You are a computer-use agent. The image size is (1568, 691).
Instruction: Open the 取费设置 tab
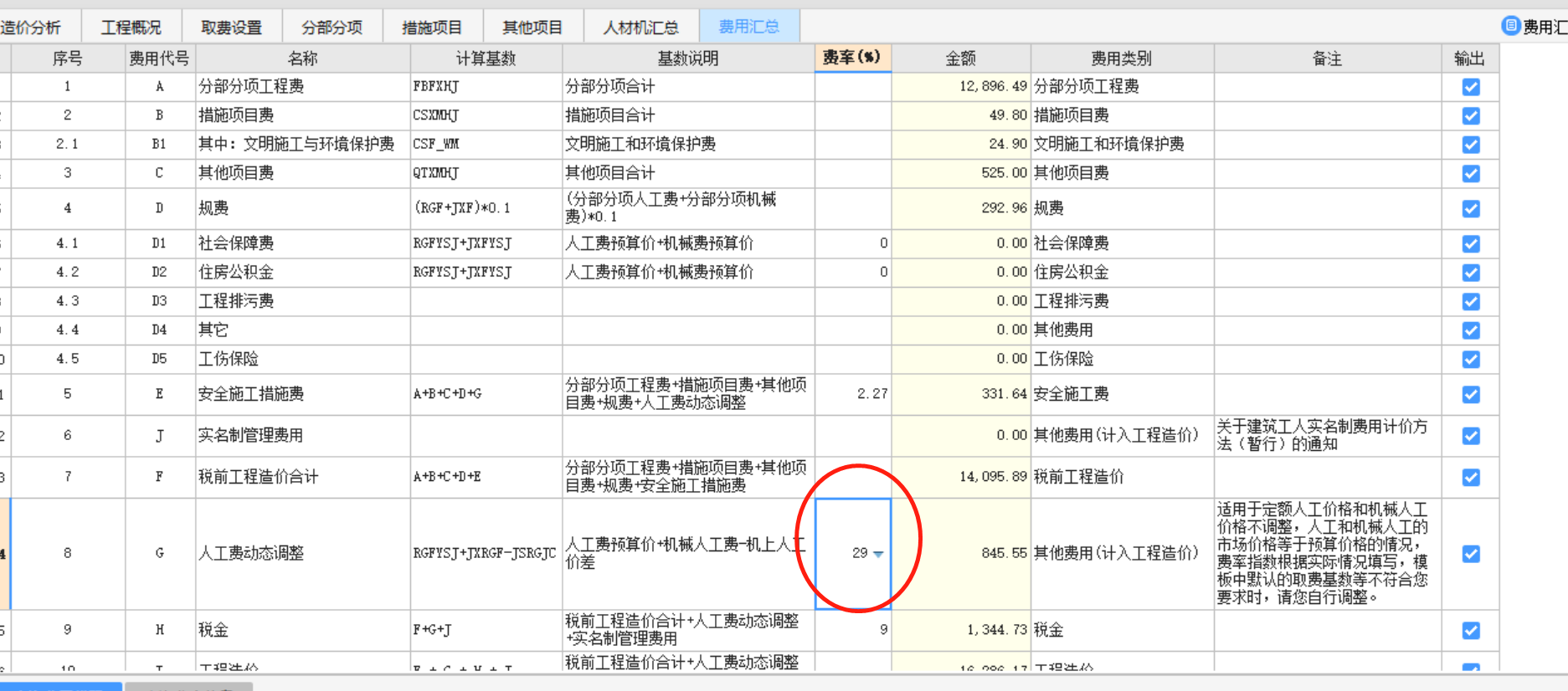coord(231,28)
